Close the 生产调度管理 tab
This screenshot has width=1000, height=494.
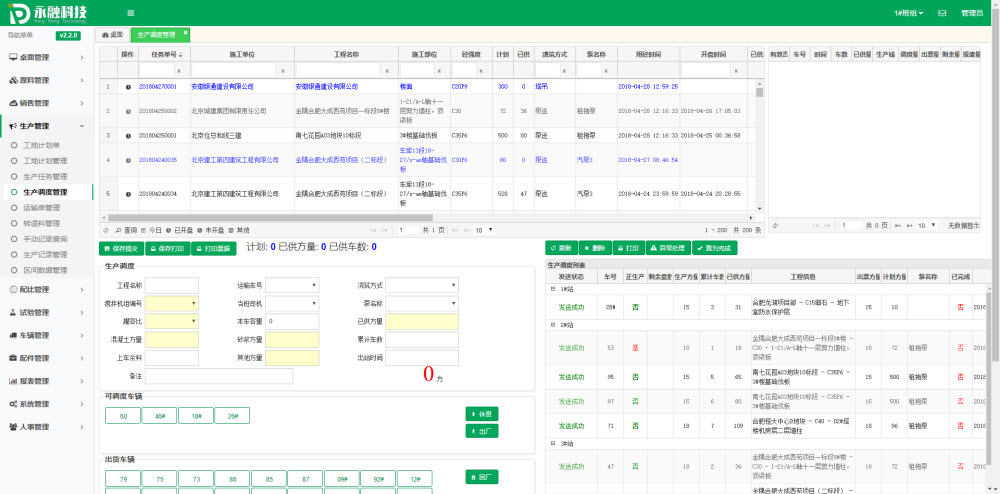tap(186, 34)
